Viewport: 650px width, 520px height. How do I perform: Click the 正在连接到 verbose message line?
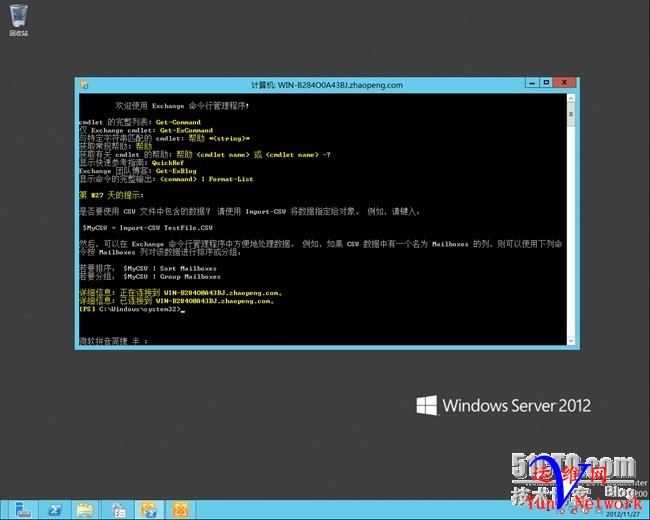coord(180,293)
